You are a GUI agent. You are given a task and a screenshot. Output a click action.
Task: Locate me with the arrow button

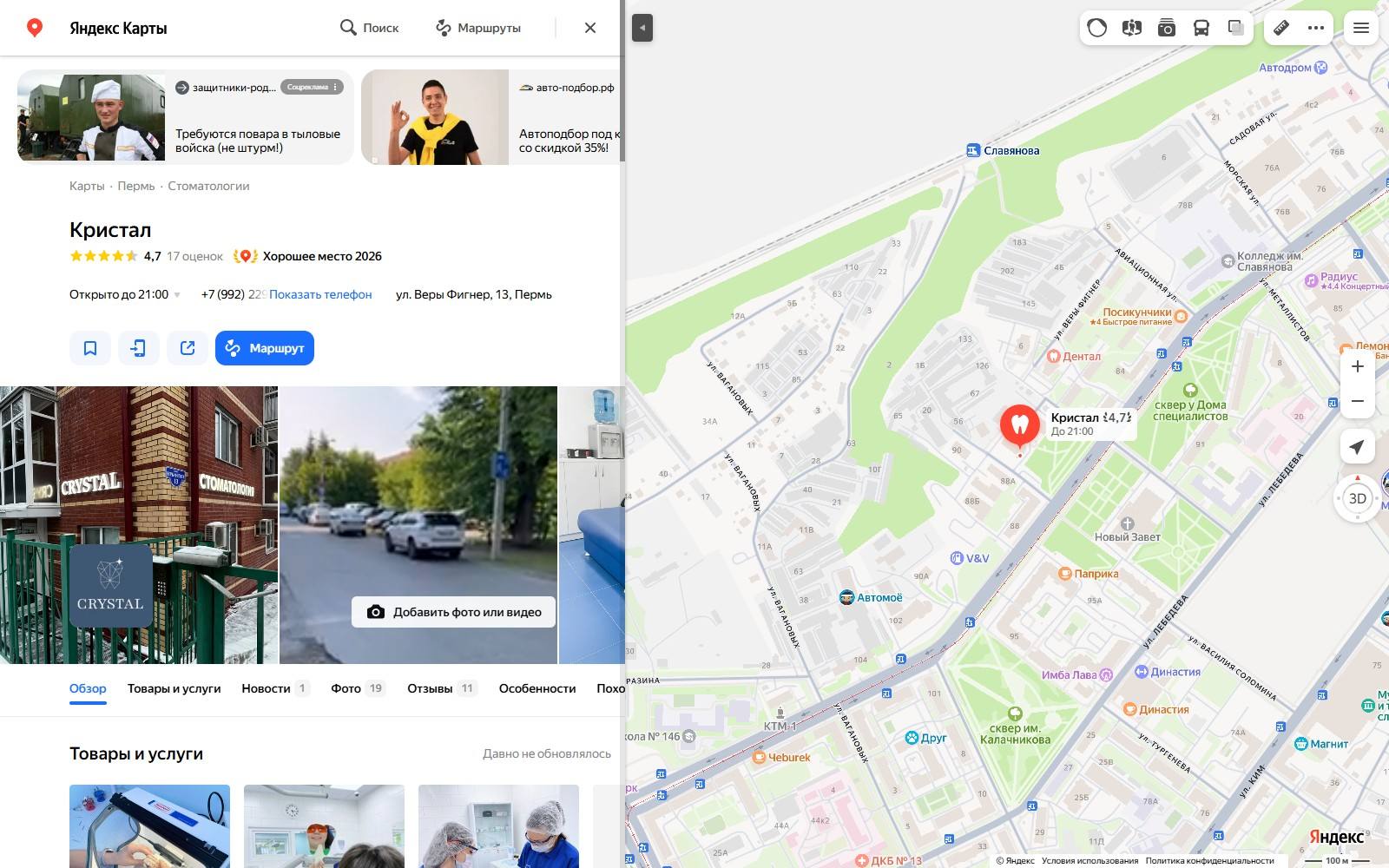click(x=1358, y=446)
